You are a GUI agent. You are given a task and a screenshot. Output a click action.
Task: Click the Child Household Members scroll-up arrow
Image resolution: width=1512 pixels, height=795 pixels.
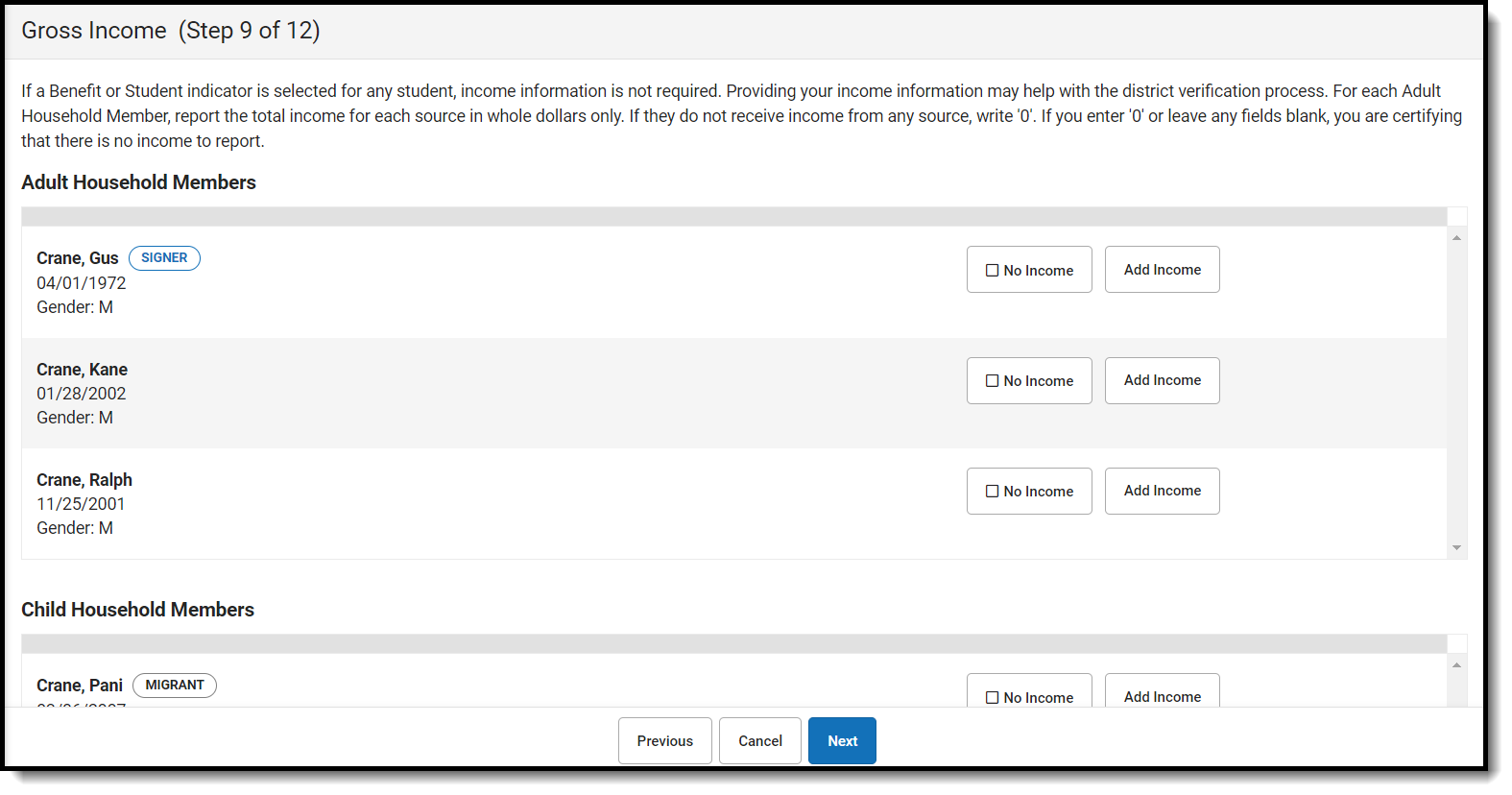[1456, 665]
